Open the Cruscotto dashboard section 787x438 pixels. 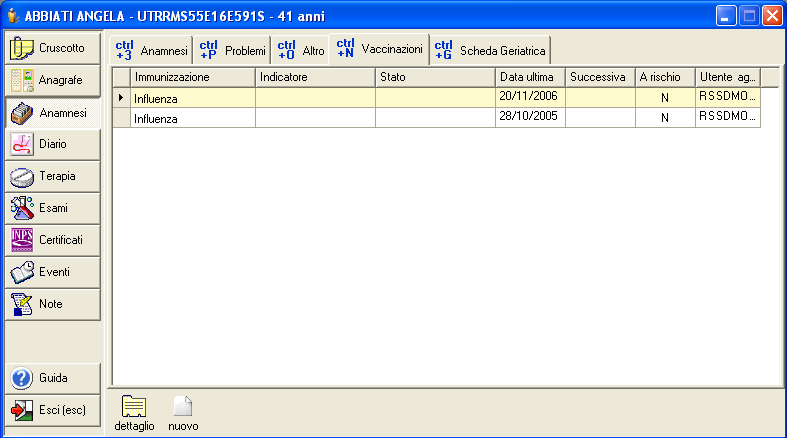coord(52,47)
